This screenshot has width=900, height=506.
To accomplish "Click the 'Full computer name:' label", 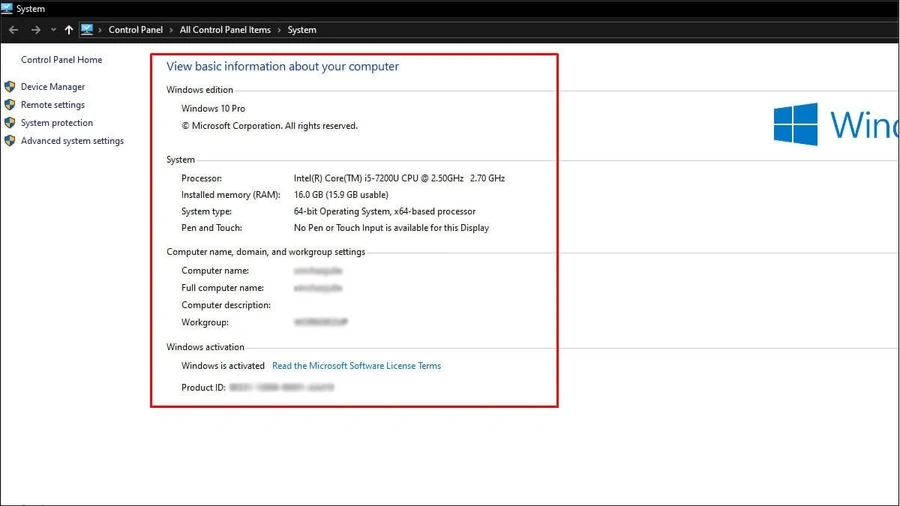I will tap(223, 288).
